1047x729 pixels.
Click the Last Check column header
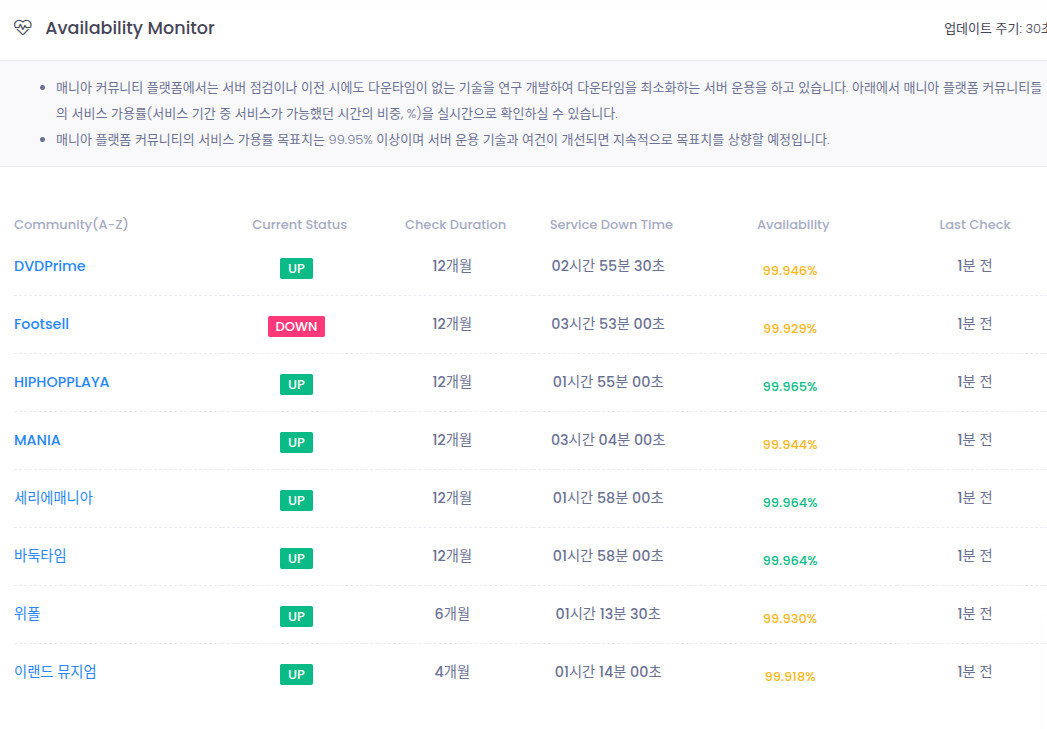[974, 225]
